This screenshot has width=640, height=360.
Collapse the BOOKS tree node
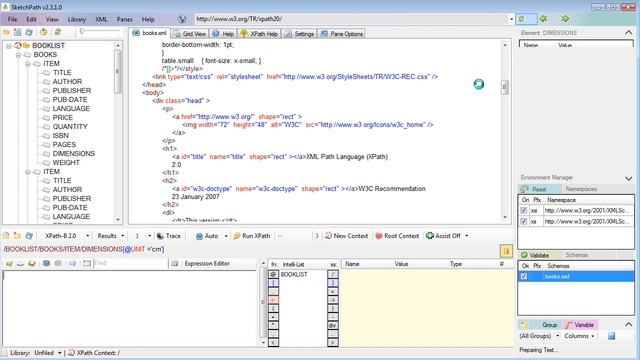[x=18, y=55]
